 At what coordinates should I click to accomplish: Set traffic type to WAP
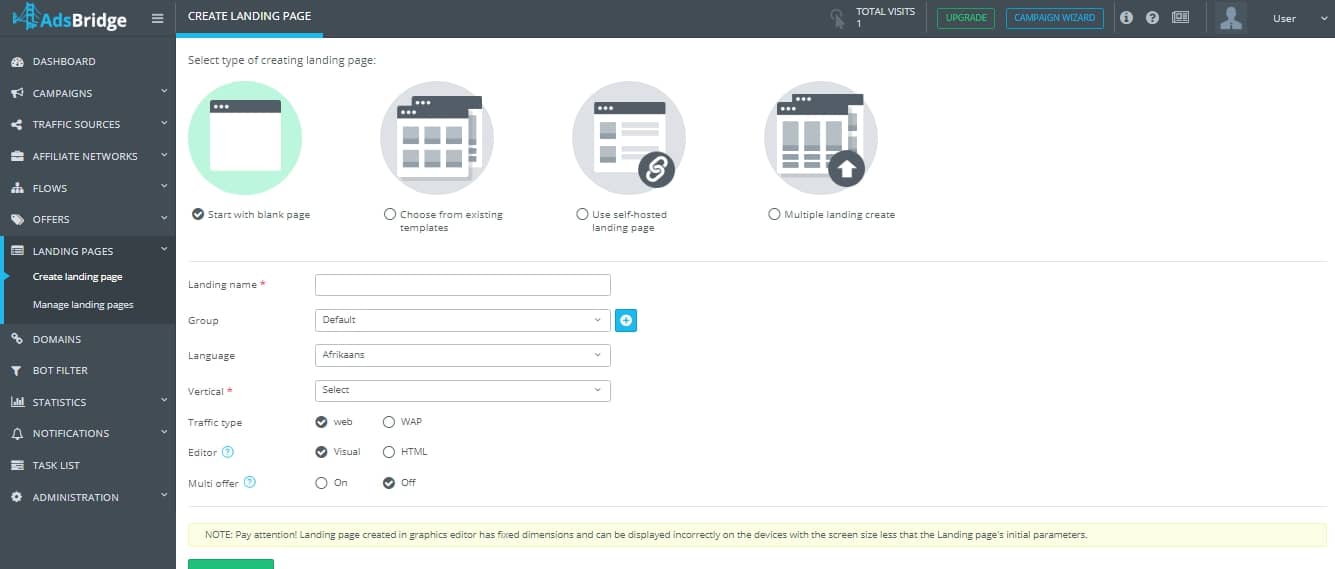tap(389, 422)
